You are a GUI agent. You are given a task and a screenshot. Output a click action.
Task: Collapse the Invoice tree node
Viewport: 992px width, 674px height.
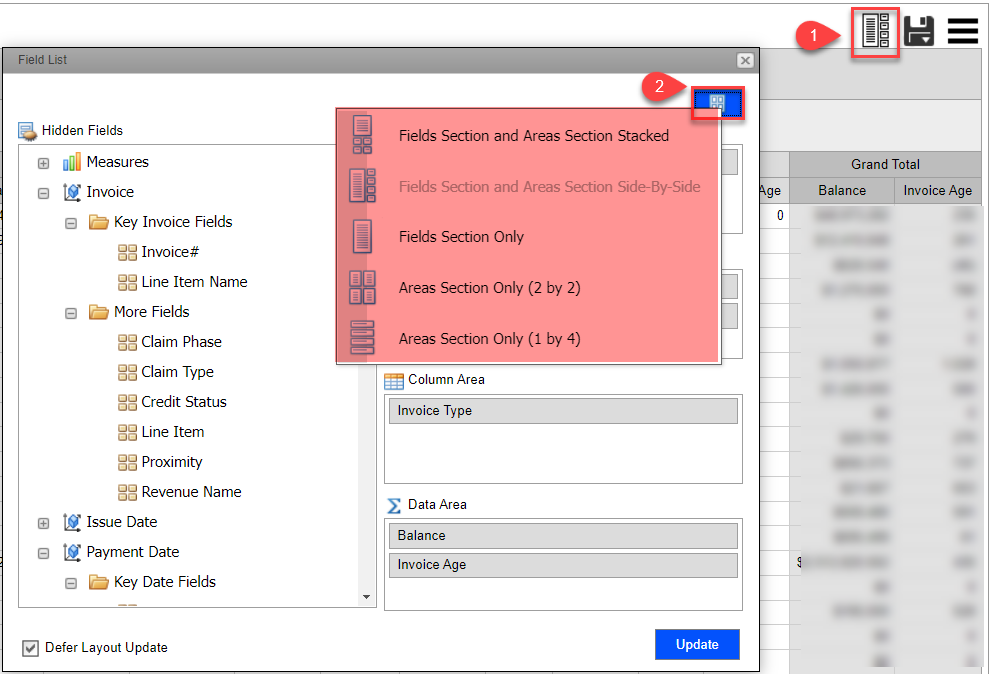click(43, 193)
